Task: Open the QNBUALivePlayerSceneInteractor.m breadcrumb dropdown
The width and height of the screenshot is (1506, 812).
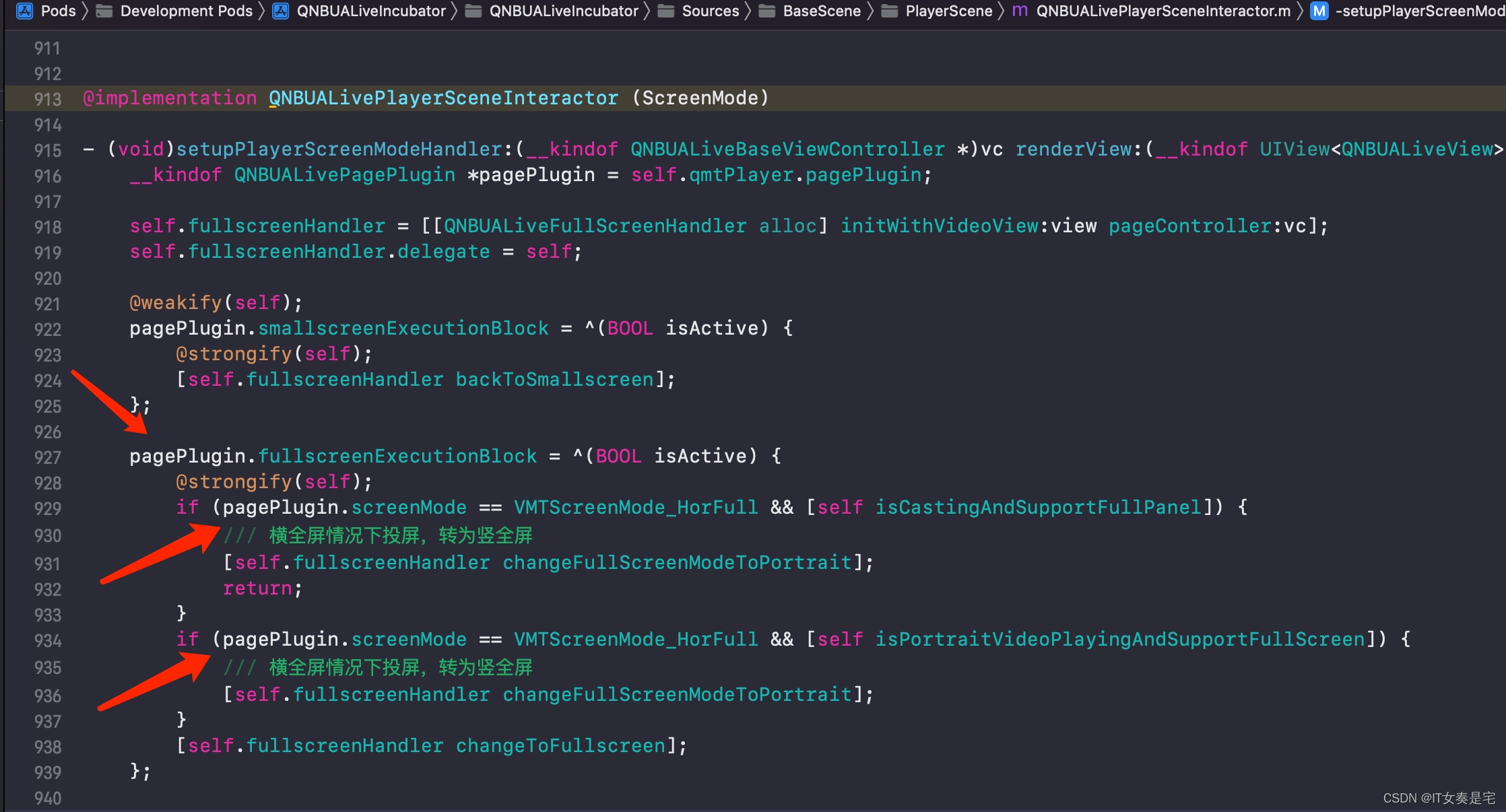Action: tap(1163, 11)
